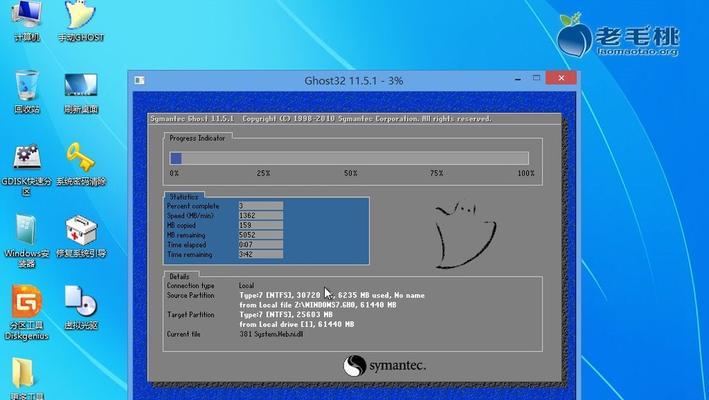Open the yellow folder icon at bottom-left
The image size is (709, 400).
[23, 378]
